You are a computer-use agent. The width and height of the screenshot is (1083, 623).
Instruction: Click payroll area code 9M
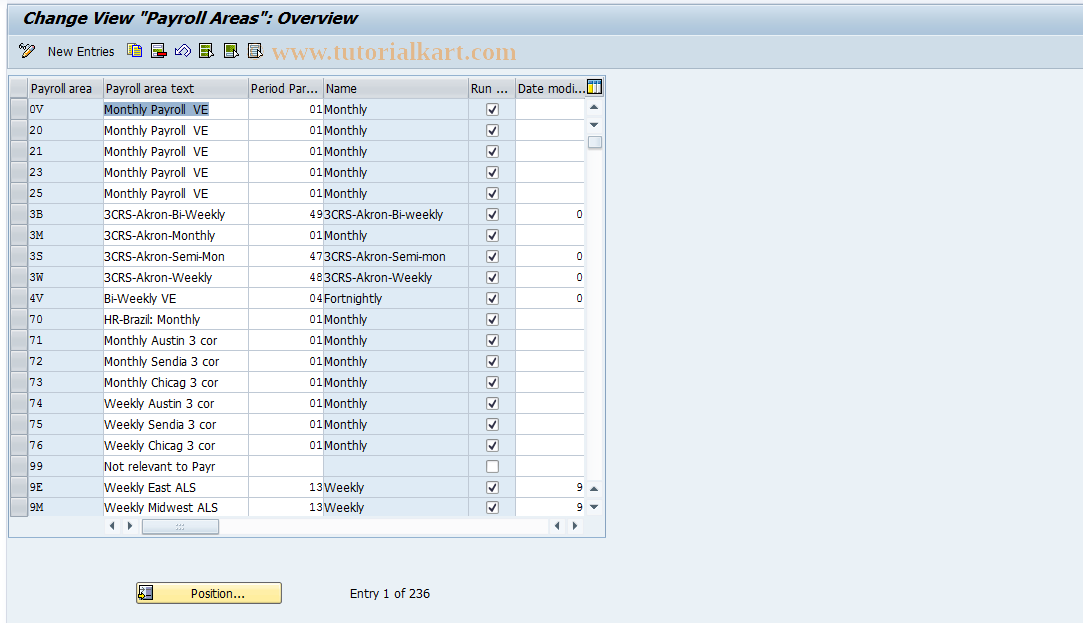pos(66,507)
